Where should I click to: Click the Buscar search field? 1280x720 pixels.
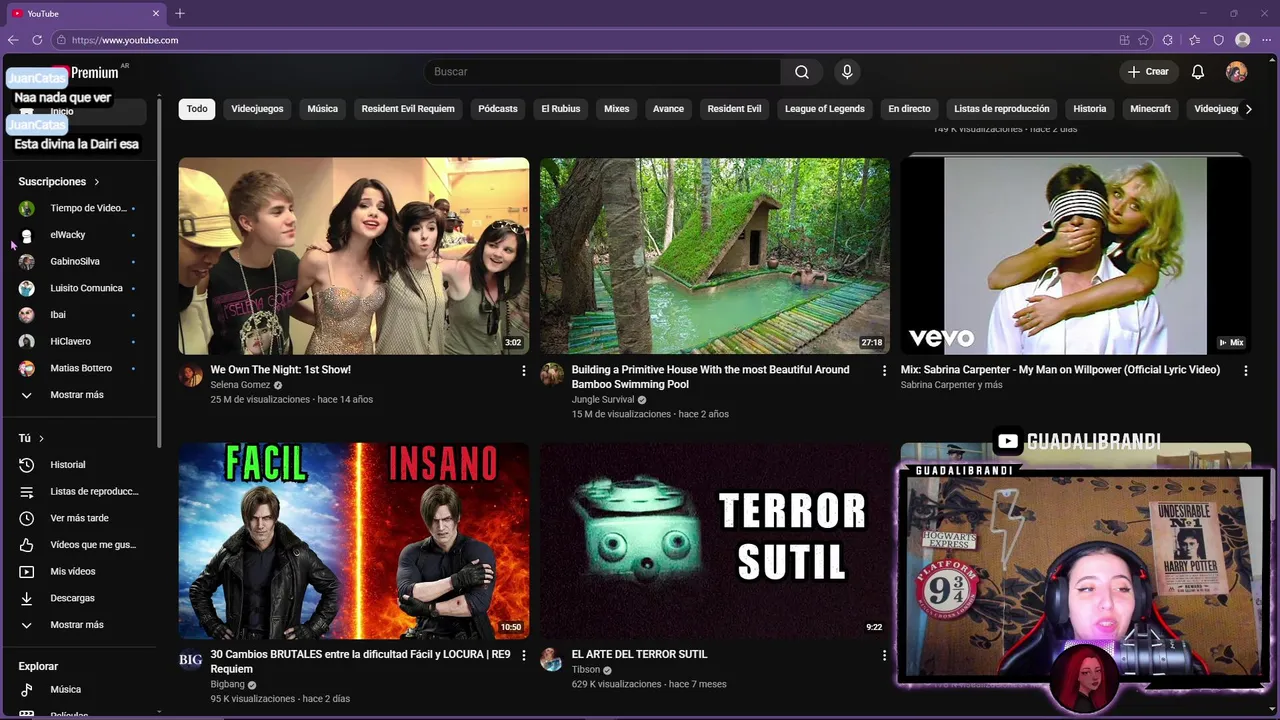point(603,72)
